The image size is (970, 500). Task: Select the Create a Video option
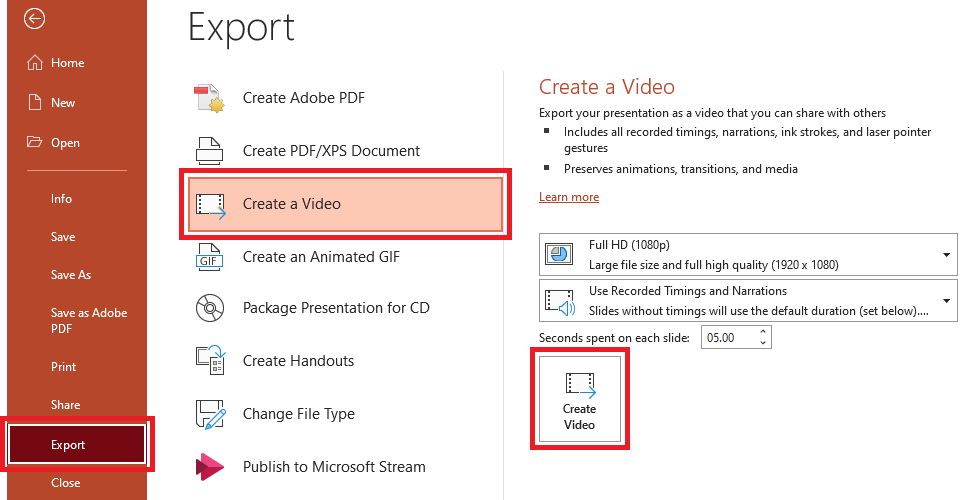click(x=345, y=205)
